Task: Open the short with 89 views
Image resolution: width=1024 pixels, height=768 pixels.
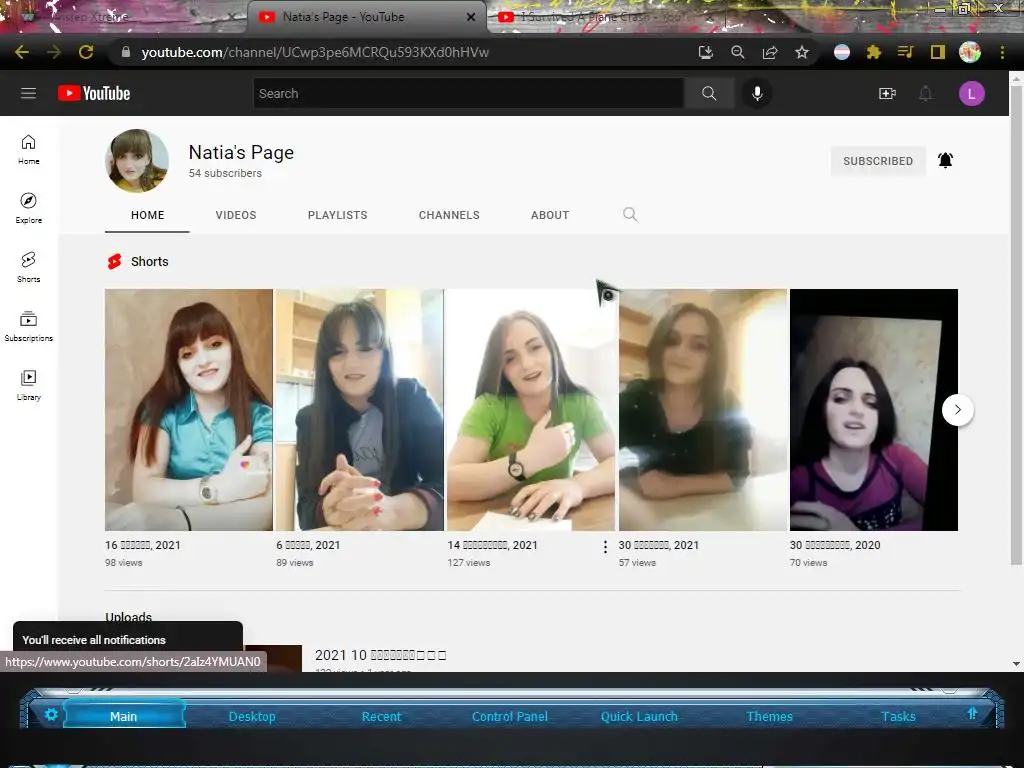Action: tap(360, 409)
